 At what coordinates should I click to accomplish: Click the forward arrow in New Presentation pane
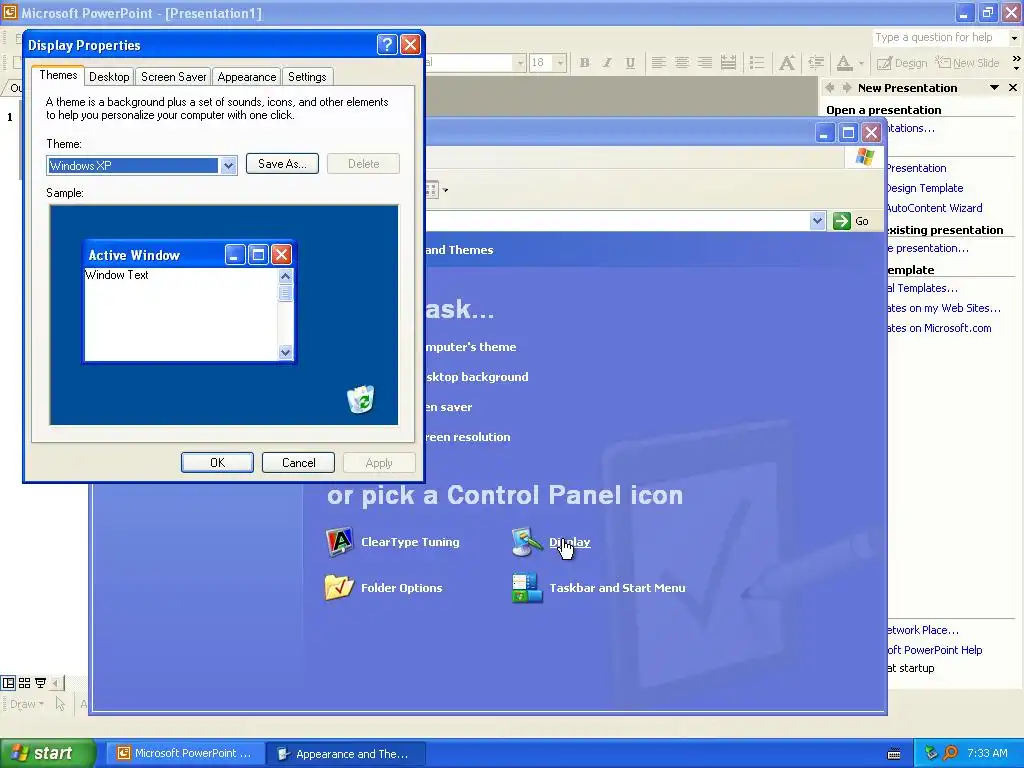846,88
